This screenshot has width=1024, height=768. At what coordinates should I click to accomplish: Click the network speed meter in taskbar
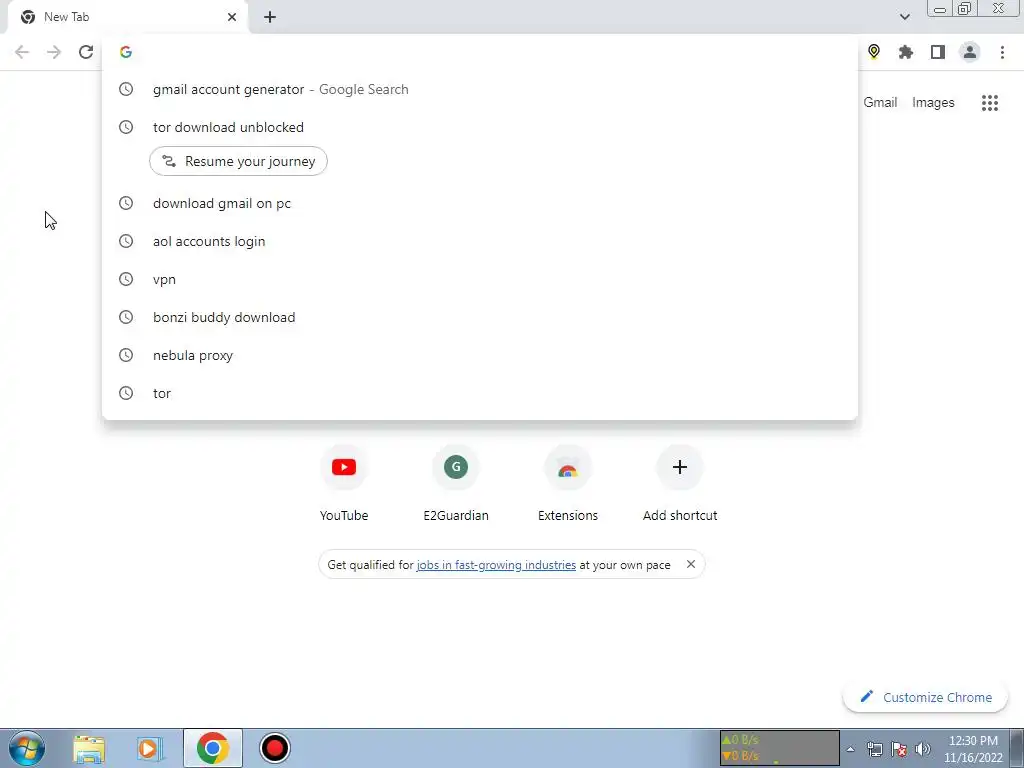tap(779, 748)
